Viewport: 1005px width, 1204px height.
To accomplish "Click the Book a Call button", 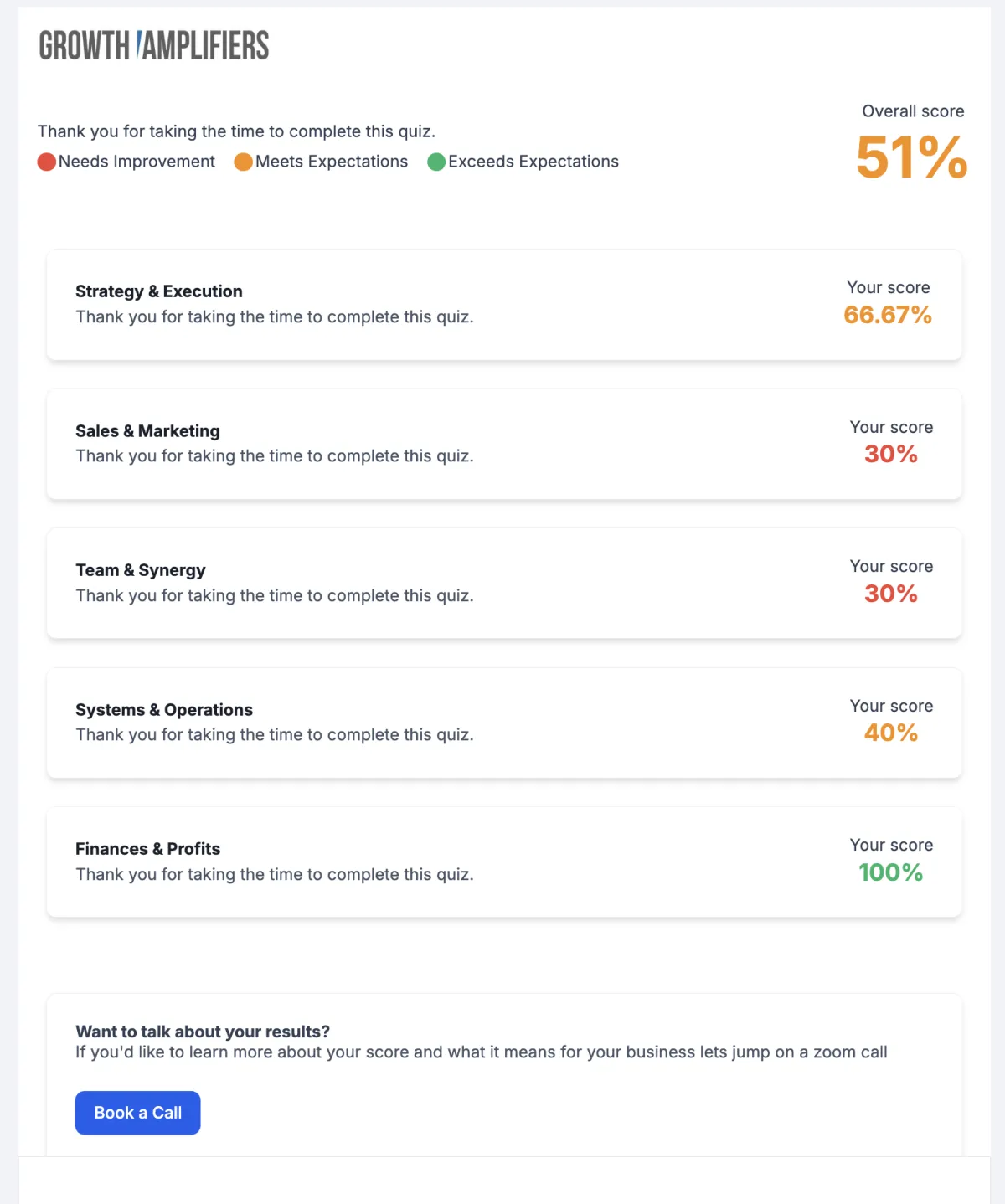I will [137, 1113].
